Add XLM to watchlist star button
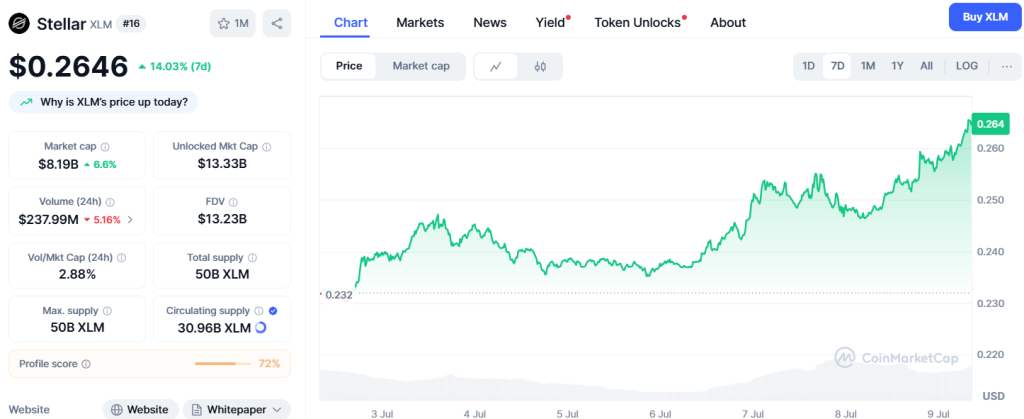 click(x=232, y=23)
